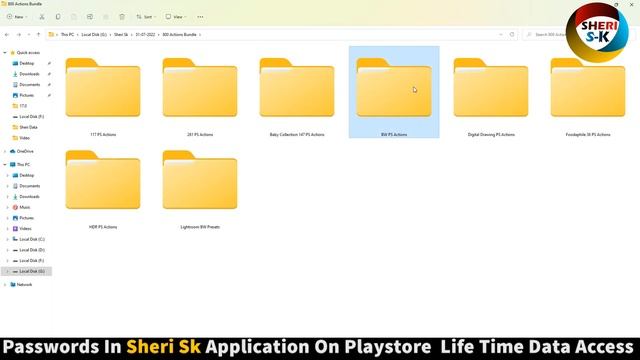The width and height of the screenshot is (640, 360).
Task: Expand the Music tree node
Action: point(7,207)
